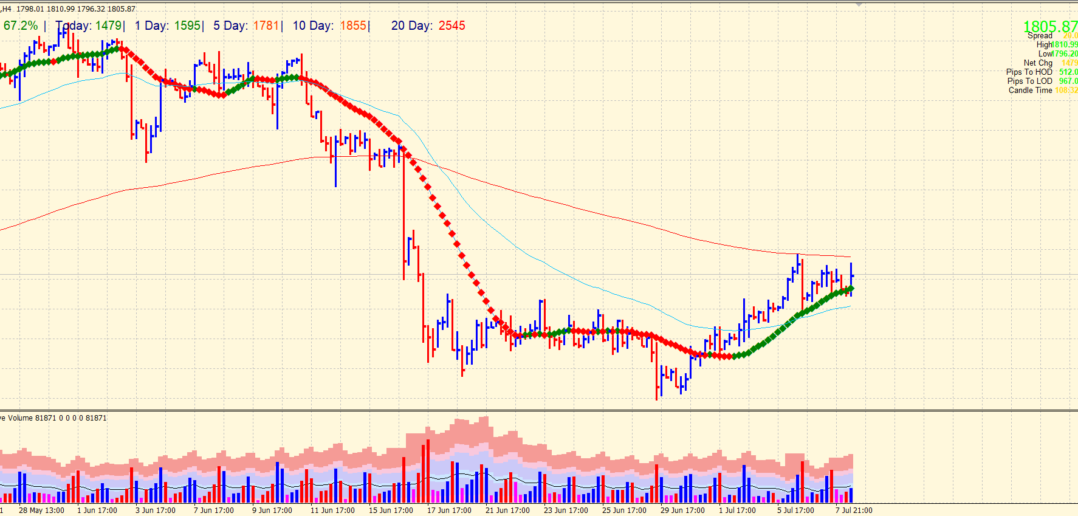Click the Low 1796.20 row
Viewport: 1078px width, 516px height.
(x=1058, y=53)
